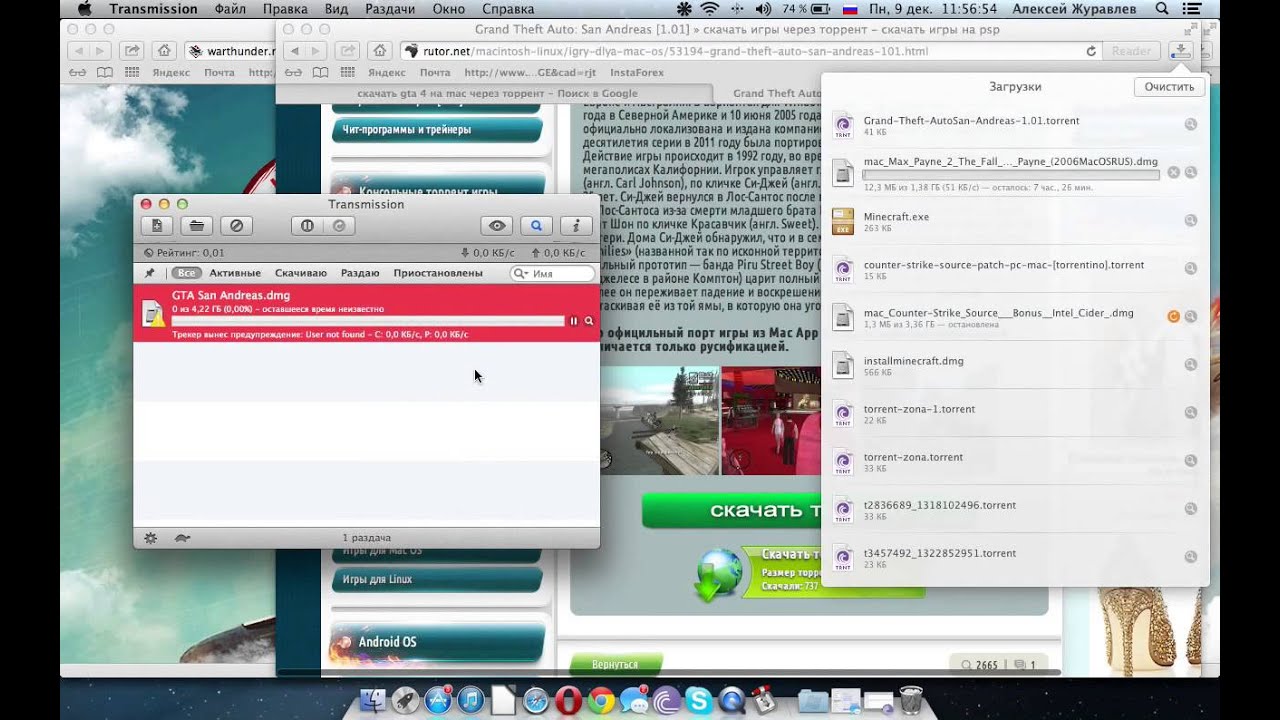Click the Очистить button in downloads popup
This screenshot has width=1280, height=720.
1169,87
